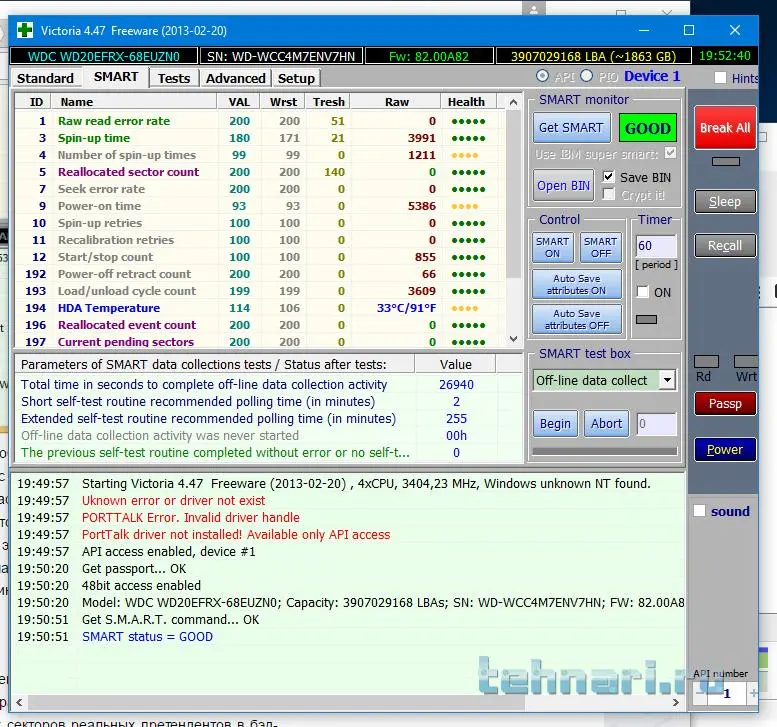777x727 pixels.
Task: Click the Get SMART button
Action: point(571,128)
